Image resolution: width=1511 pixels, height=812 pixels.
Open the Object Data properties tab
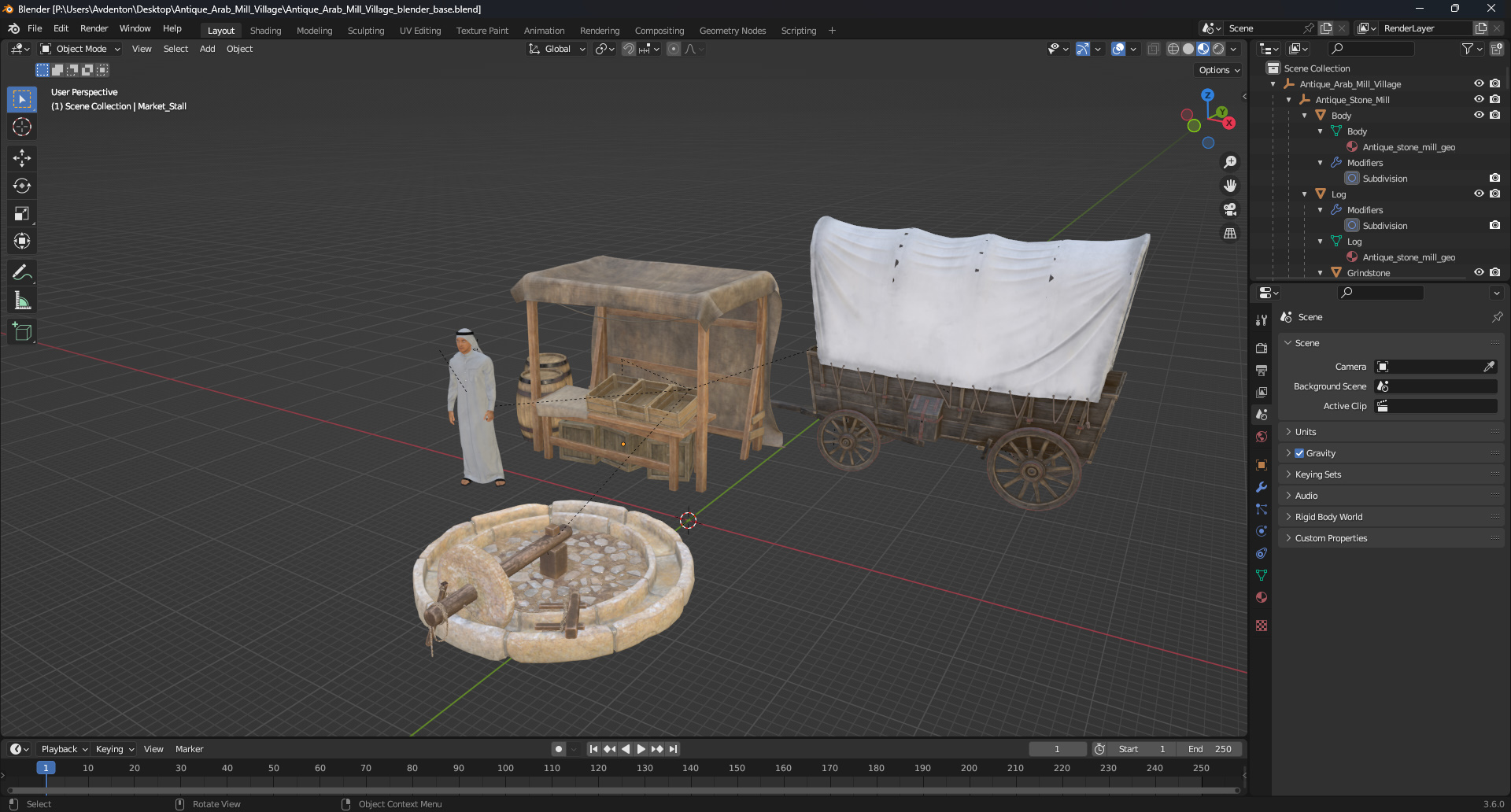(x=1262, y=575)
